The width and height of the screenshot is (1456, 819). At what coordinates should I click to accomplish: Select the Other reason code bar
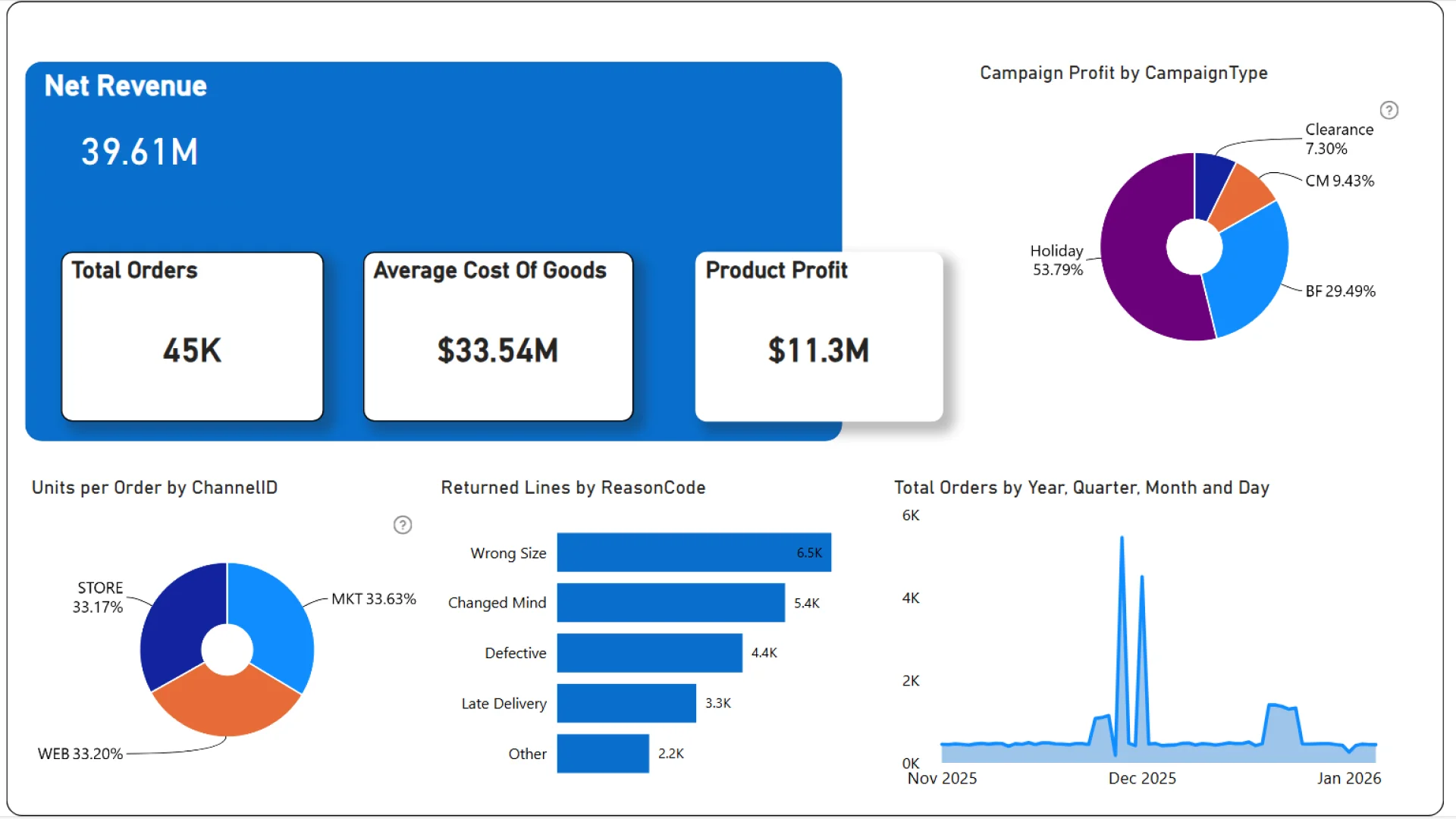(x=603, y=754)
